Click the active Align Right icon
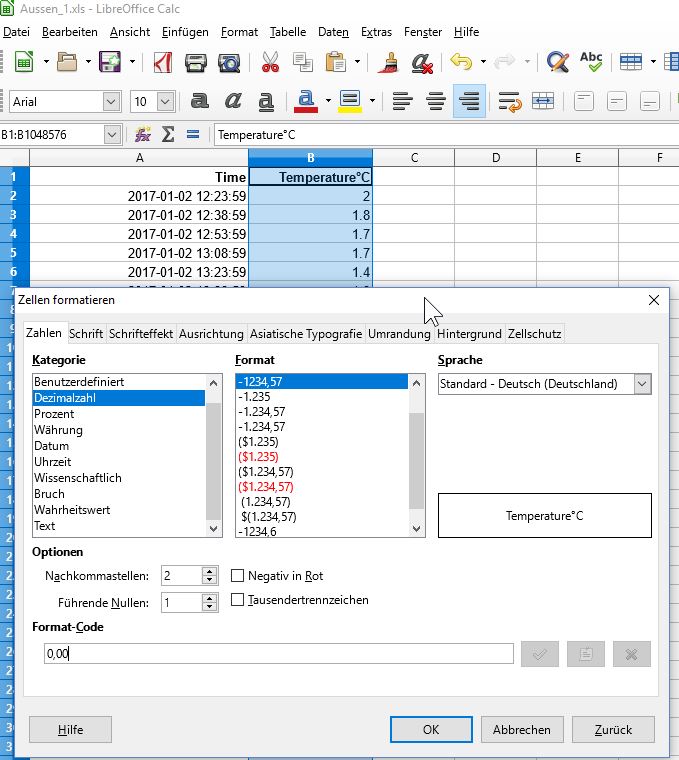 (469, 101)
